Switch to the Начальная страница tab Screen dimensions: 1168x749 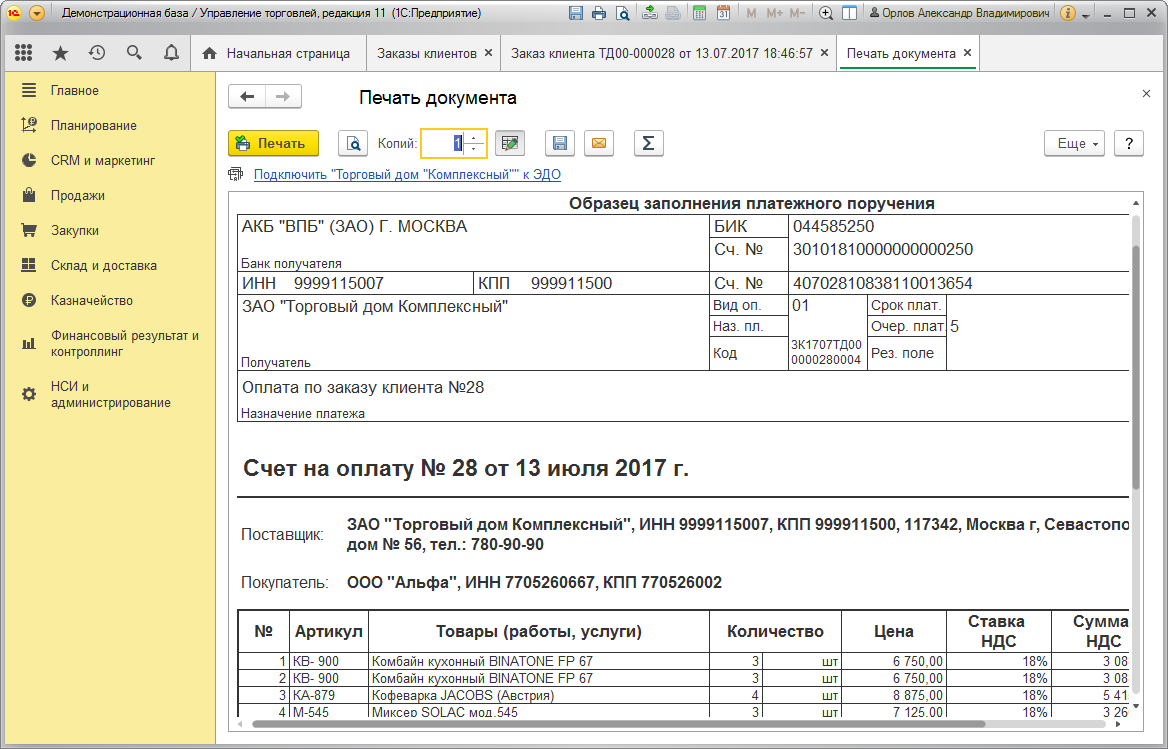278,53
